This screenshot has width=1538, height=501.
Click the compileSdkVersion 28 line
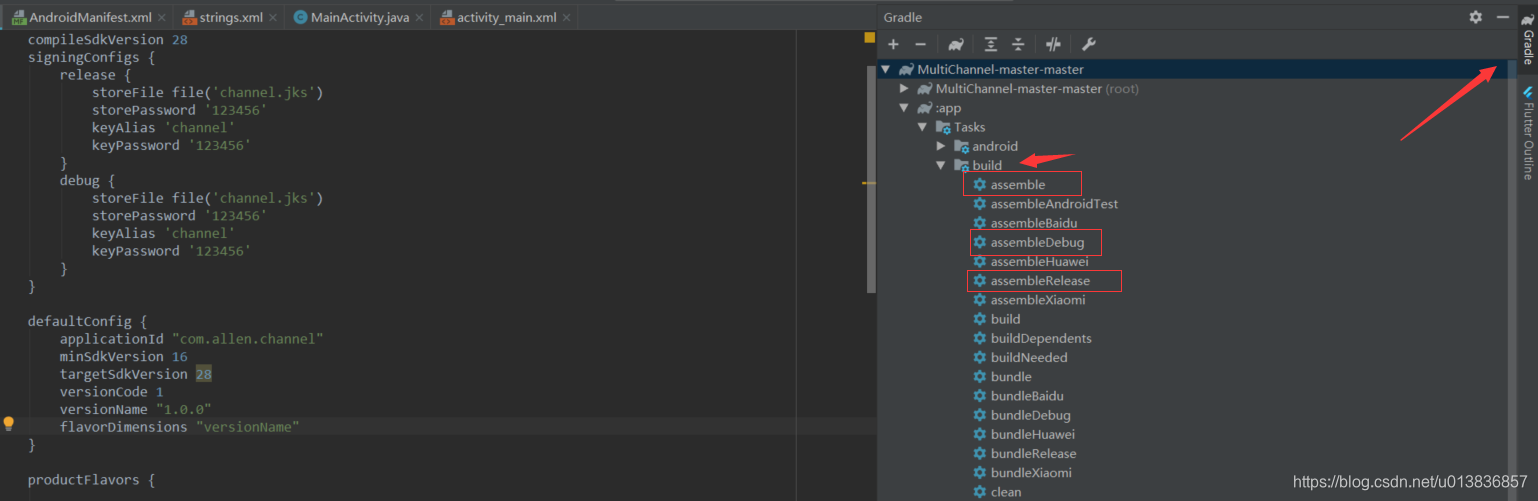[x=107, y=40]
